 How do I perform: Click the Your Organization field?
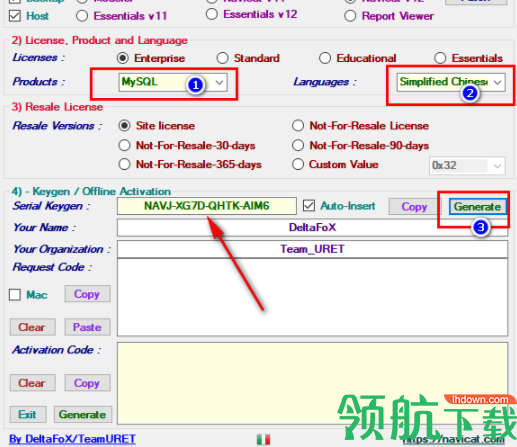coord(312,249)
